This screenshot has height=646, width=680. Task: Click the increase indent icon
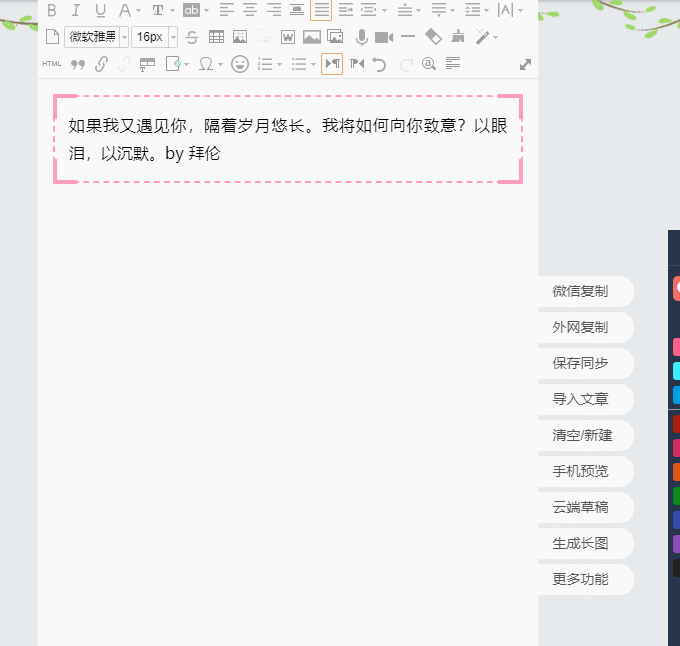(346, 10)
